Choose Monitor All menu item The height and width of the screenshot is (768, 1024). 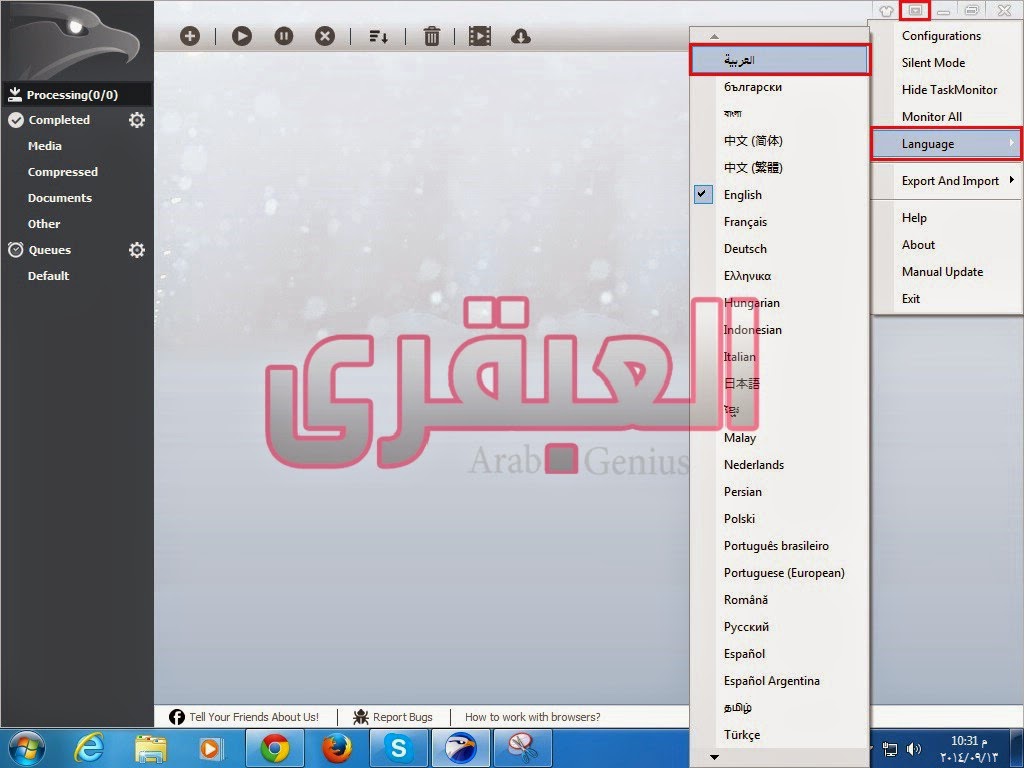coord(946,116)
